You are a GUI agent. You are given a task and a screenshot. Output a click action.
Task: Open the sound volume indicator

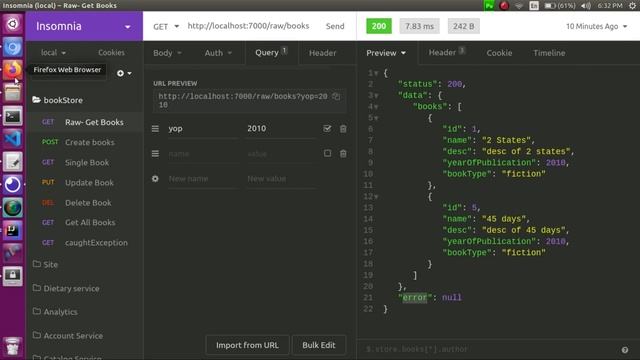[x=586, y=5]
